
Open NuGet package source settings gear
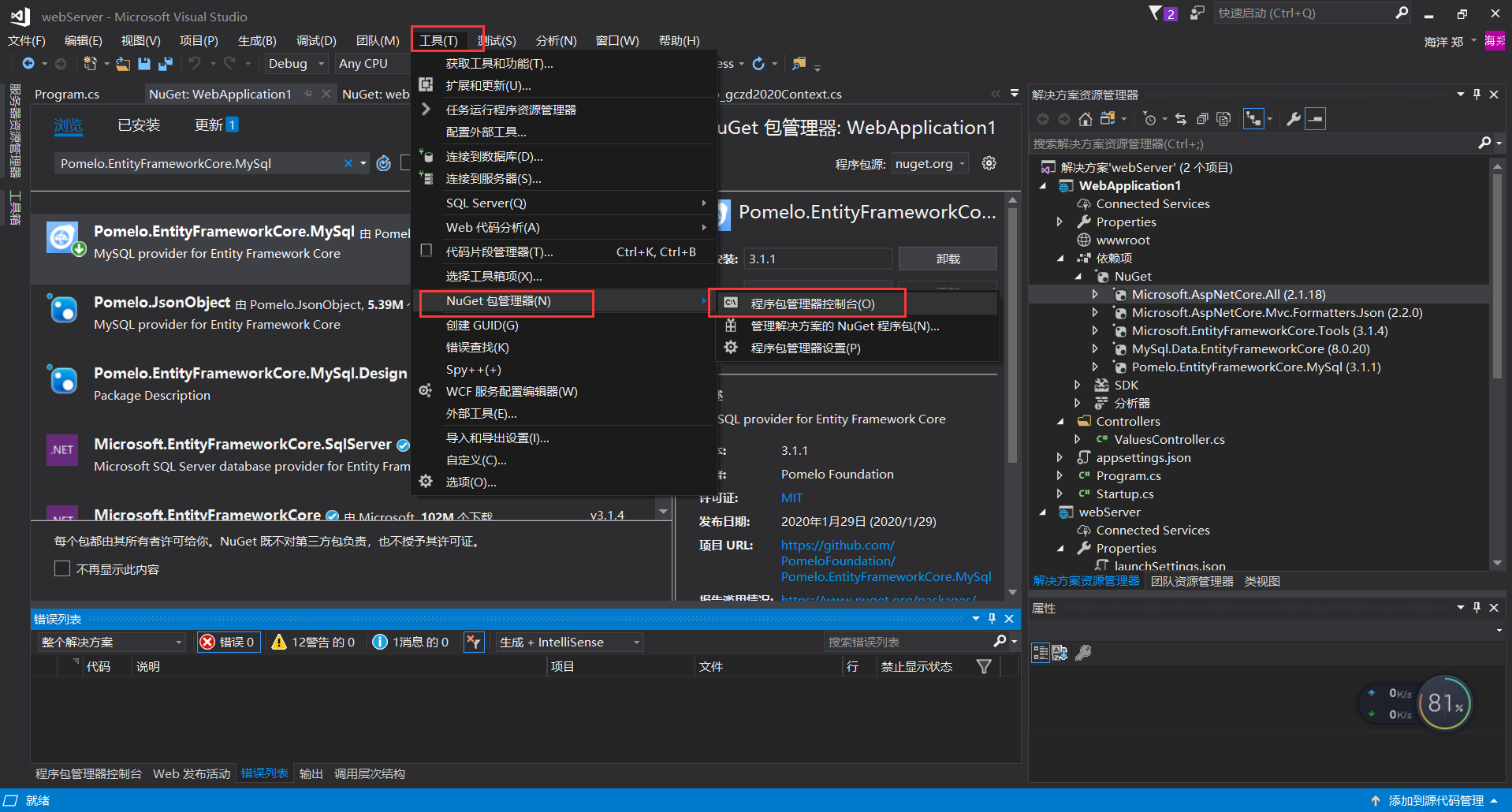tap(989, 163)
